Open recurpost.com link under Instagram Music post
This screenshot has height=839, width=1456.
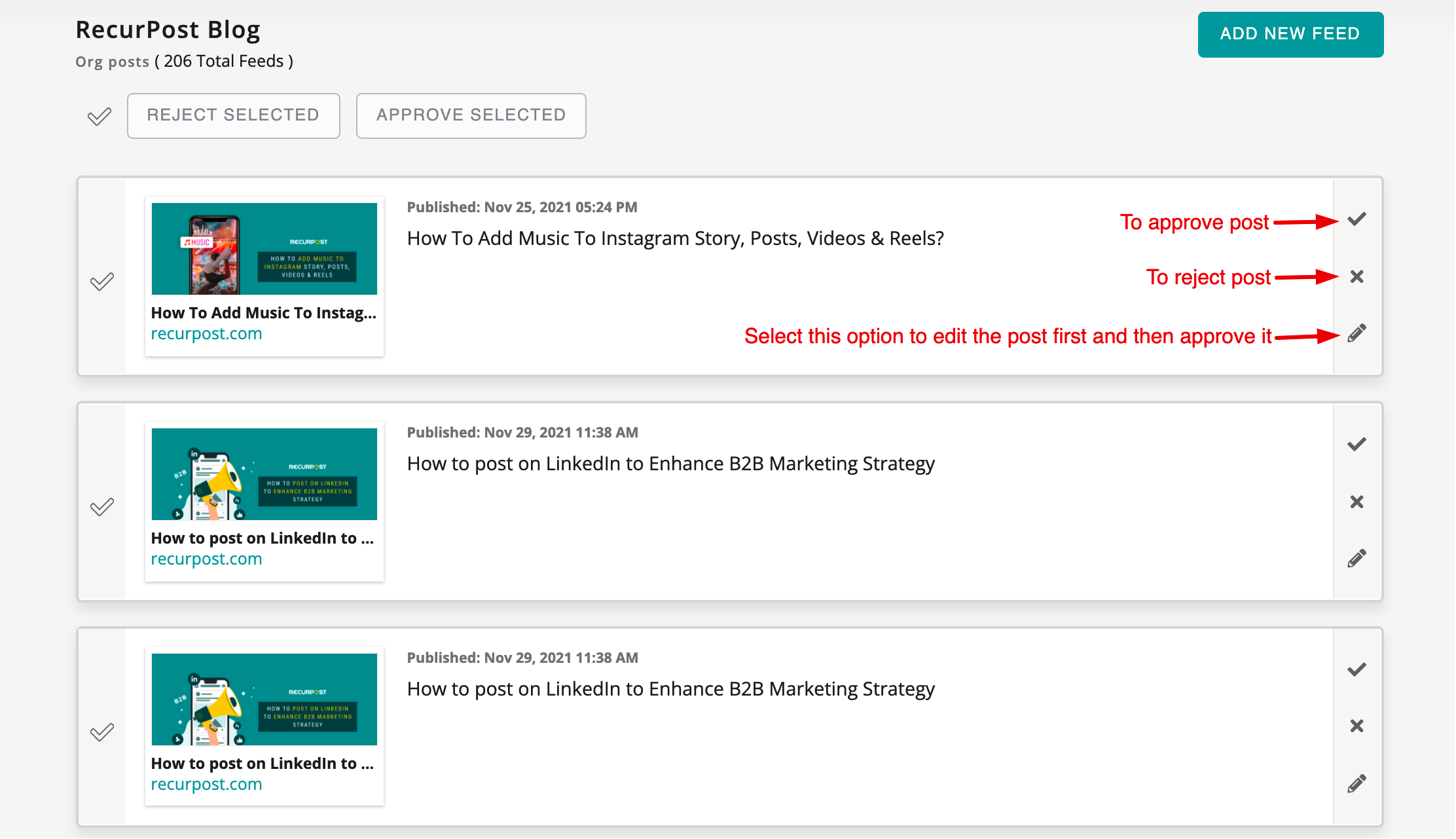coord(206,333)
